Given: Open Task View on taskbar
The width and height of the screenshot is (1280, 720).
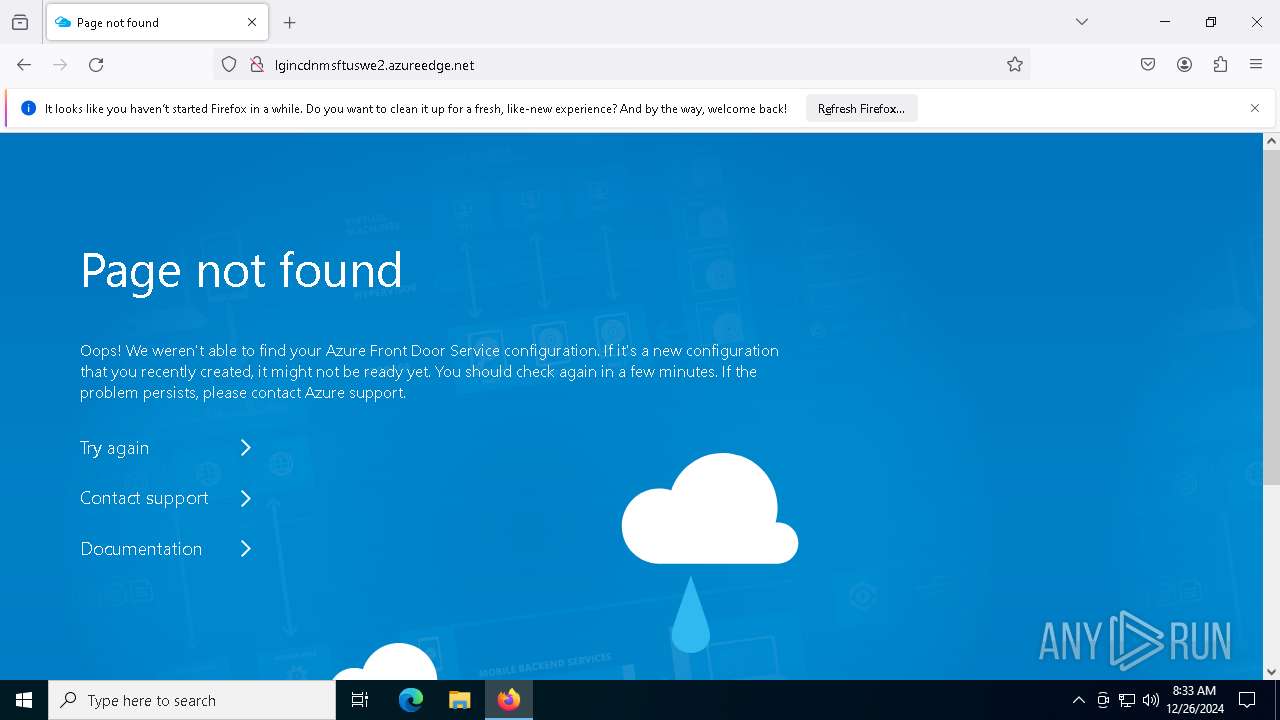Looking at the screenshot, I should (x=360, y=700).
